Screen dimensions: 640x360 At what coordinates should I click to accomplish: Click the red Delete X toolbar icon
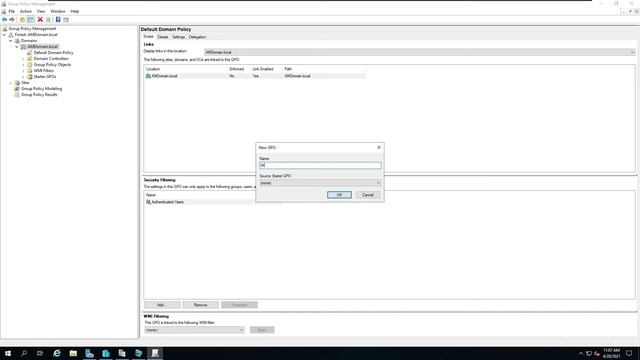[x=40, y=20]
